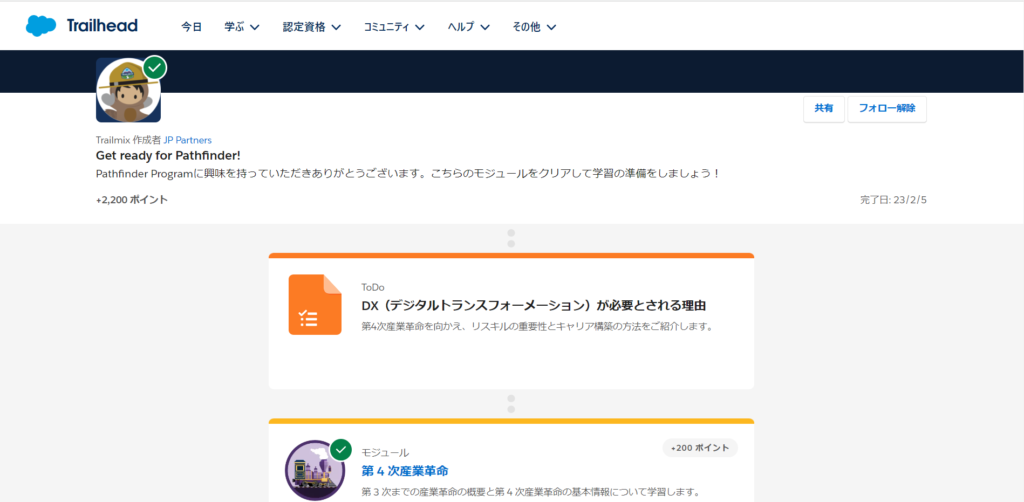Click the +200 ポイント badge
The image size is (1024, 502).
pyautogui.click(x=700, y=448)
